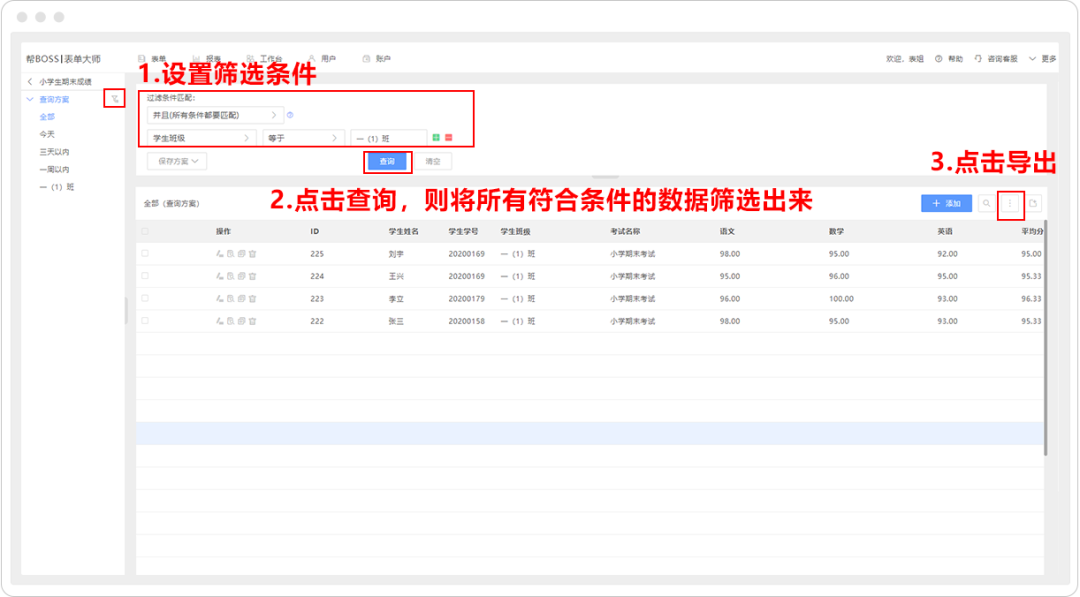This screenshot has width=1080, height=597.
Task: Open the three-dot more options menu
Action: click(1010, 203)
